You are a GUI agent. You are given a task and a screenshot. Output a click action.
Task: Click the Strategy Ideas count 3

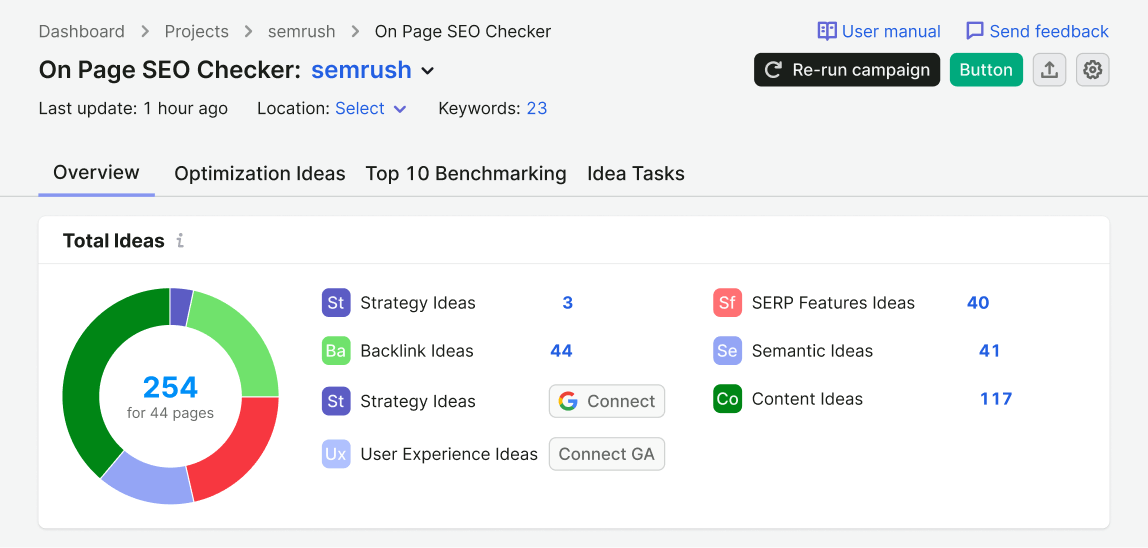click(567, 303)
